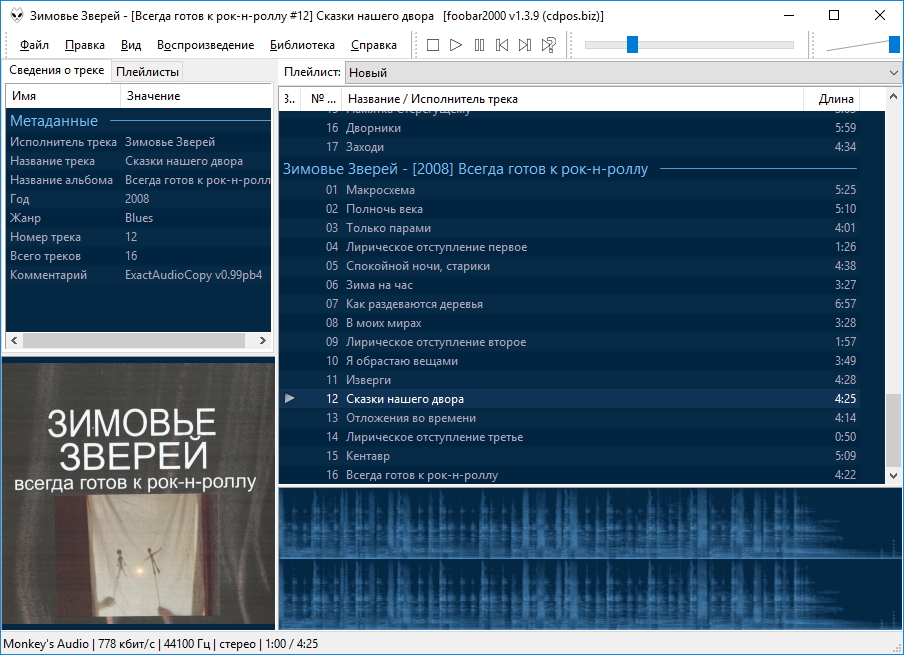Click the Значение column header

pos(196,96)
